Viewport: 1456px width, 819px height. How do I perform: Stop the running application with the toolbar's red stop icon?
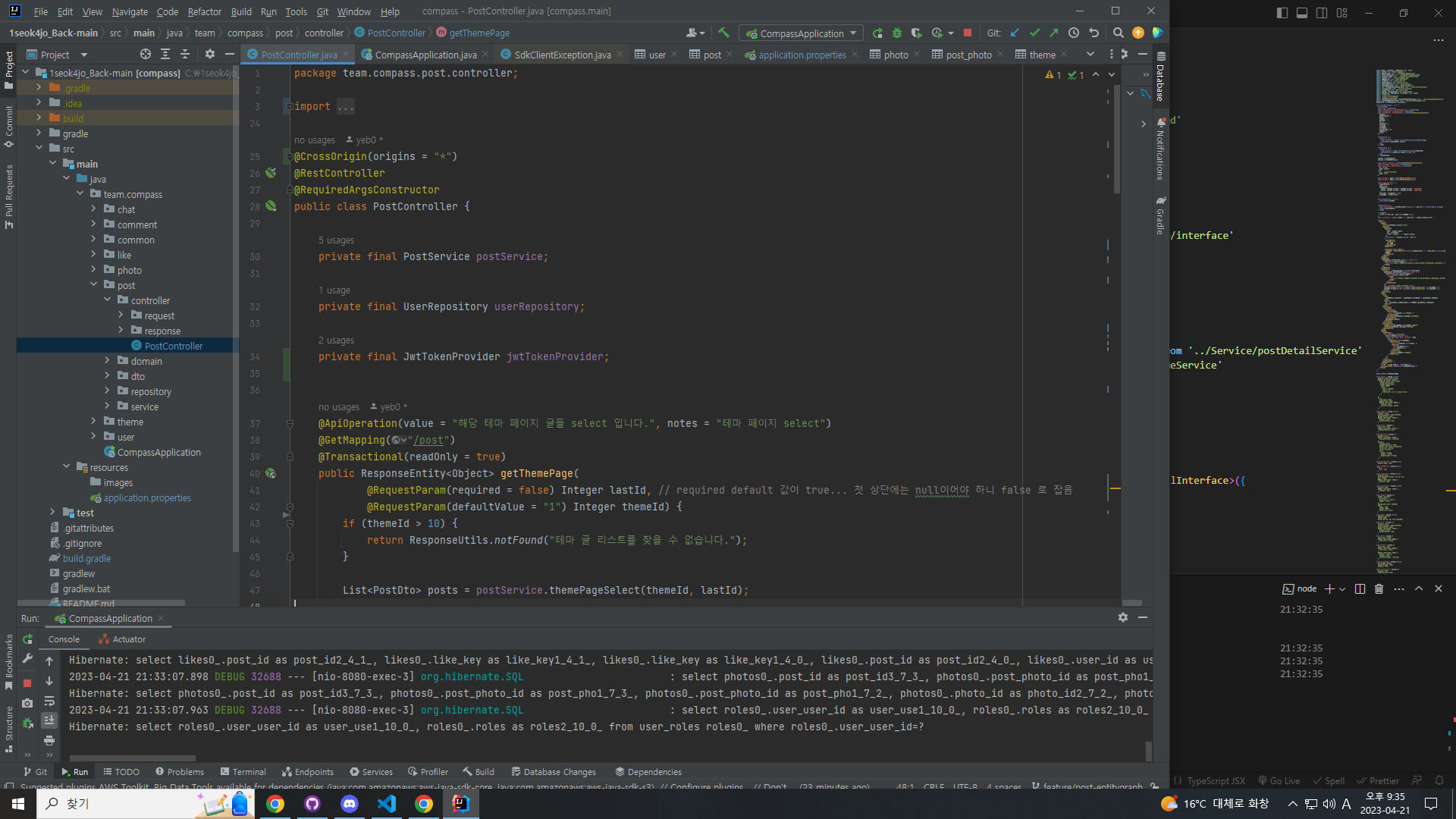968,33
